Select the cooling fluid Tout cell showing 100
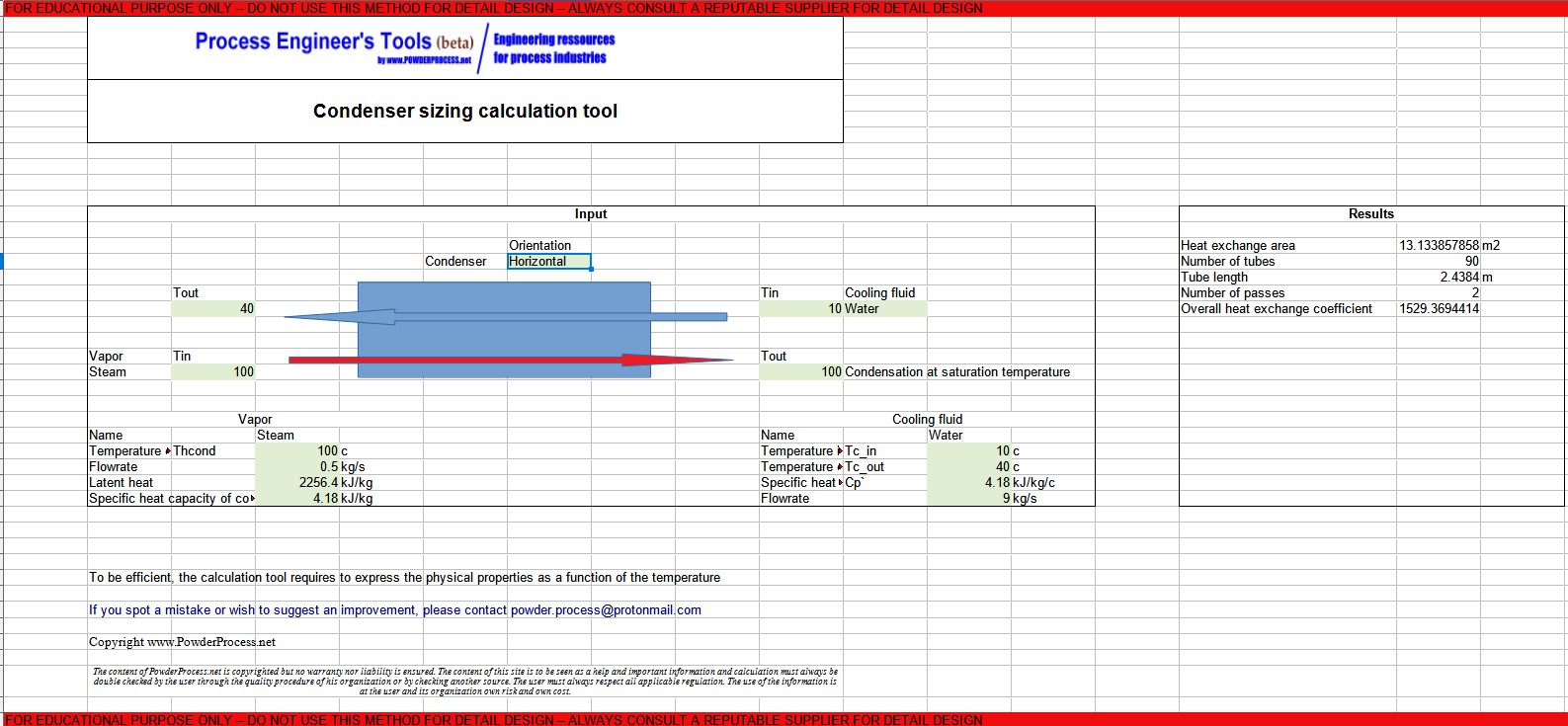The image size is (1568, 726). click(800, 372)
